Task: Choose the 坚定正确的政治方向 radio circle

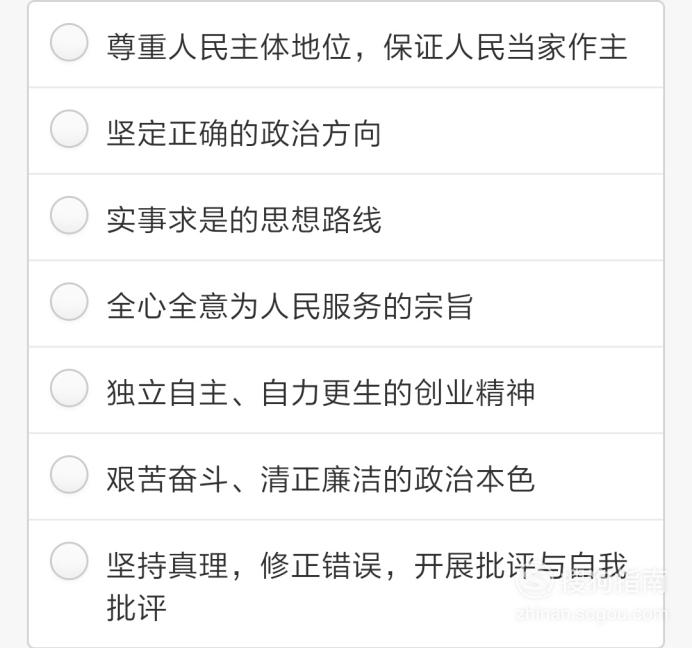Action: point(69,129)
